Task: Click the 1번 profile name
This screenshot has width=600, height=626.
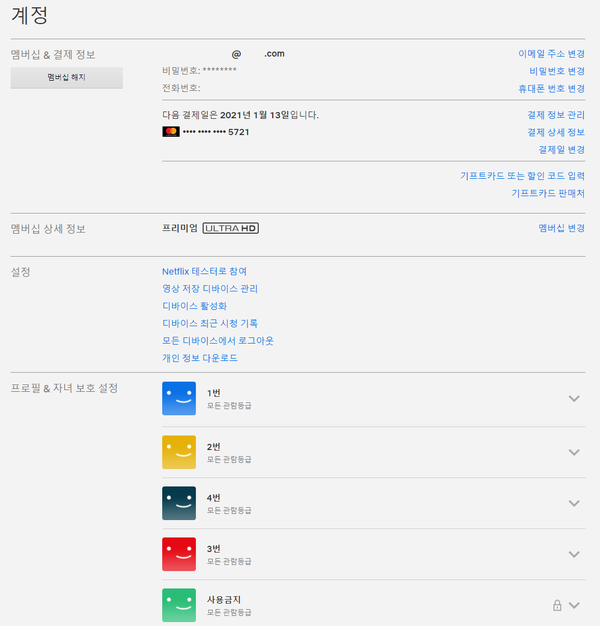Action: pyautogui.click(x=214, y=393)
